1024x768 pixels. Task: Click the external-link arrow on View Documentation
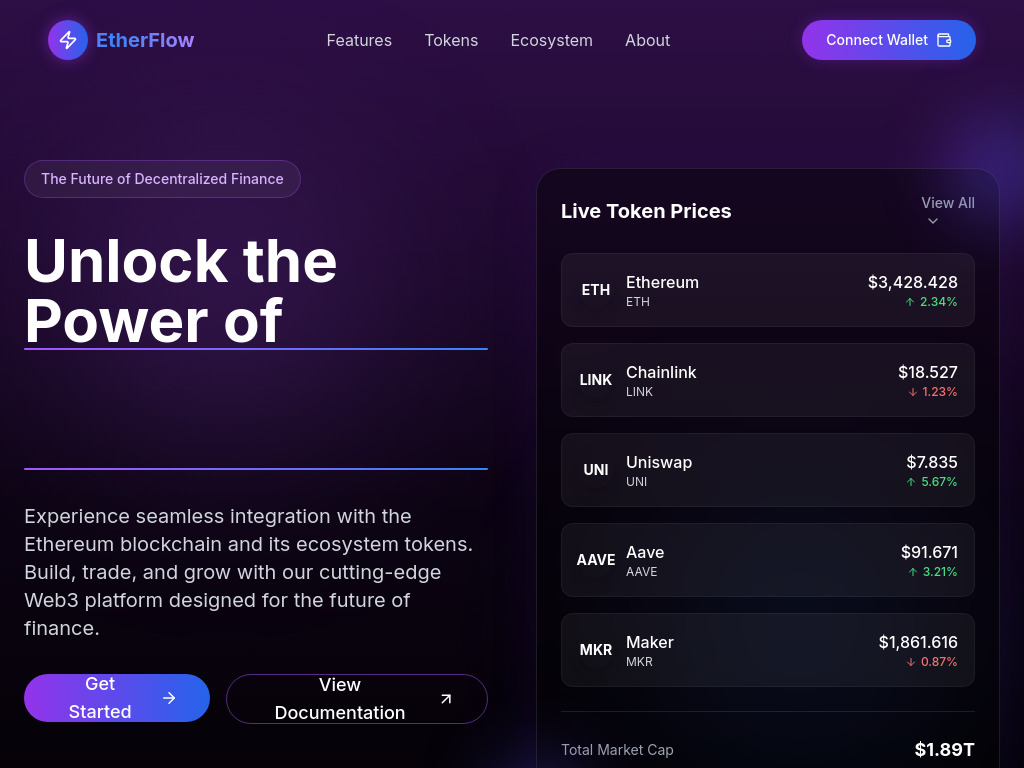point(446,699)
